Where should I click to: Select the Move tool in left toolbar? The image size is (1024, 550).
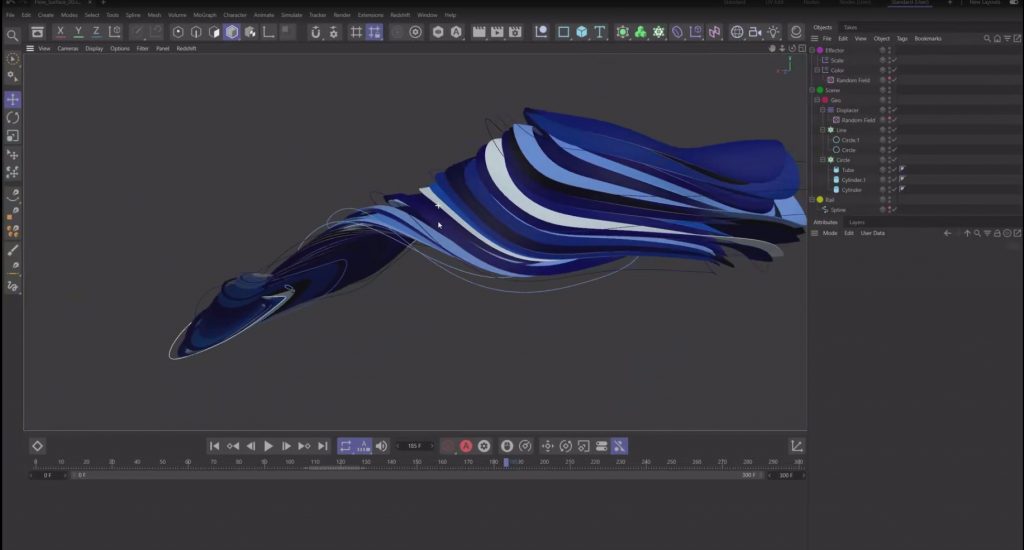pyautogui.click(x=12, y=99)
